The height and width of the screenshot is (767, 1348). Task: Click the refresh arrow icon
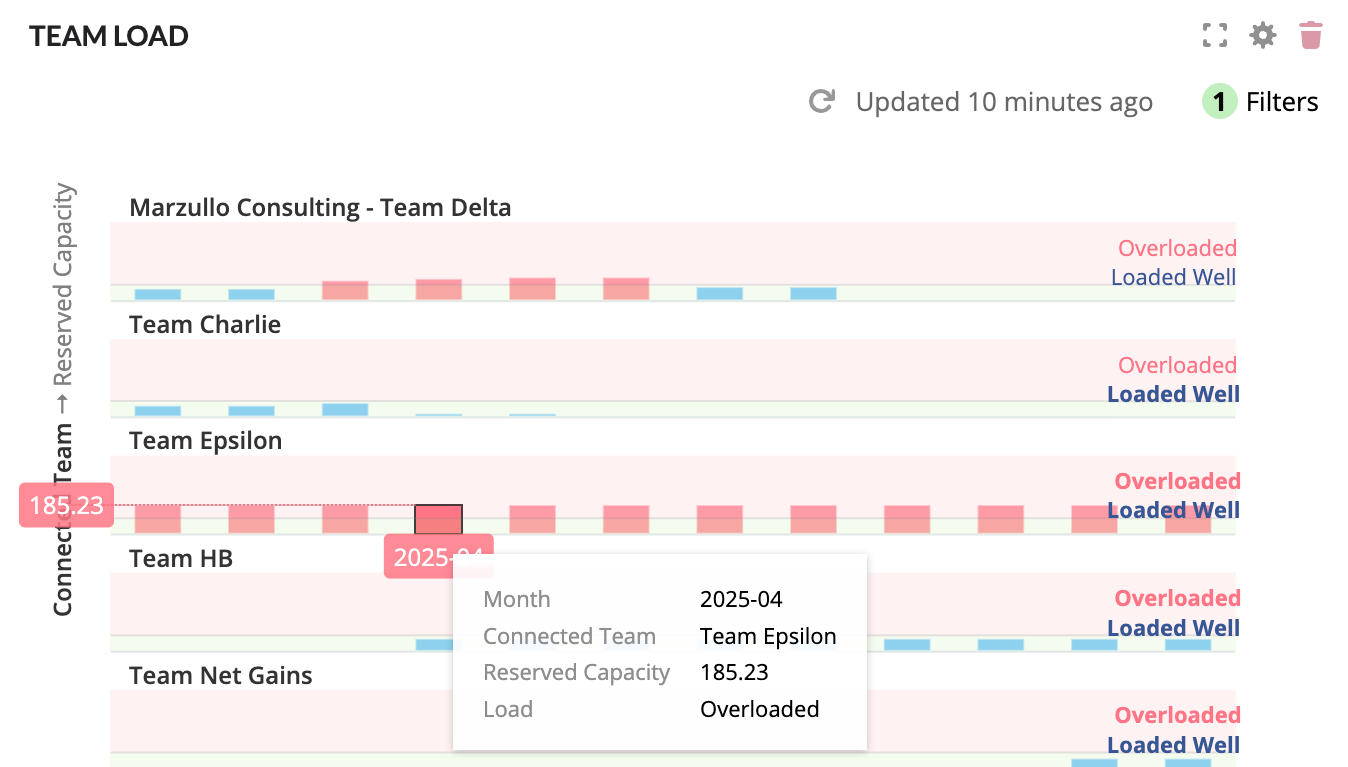822,101
